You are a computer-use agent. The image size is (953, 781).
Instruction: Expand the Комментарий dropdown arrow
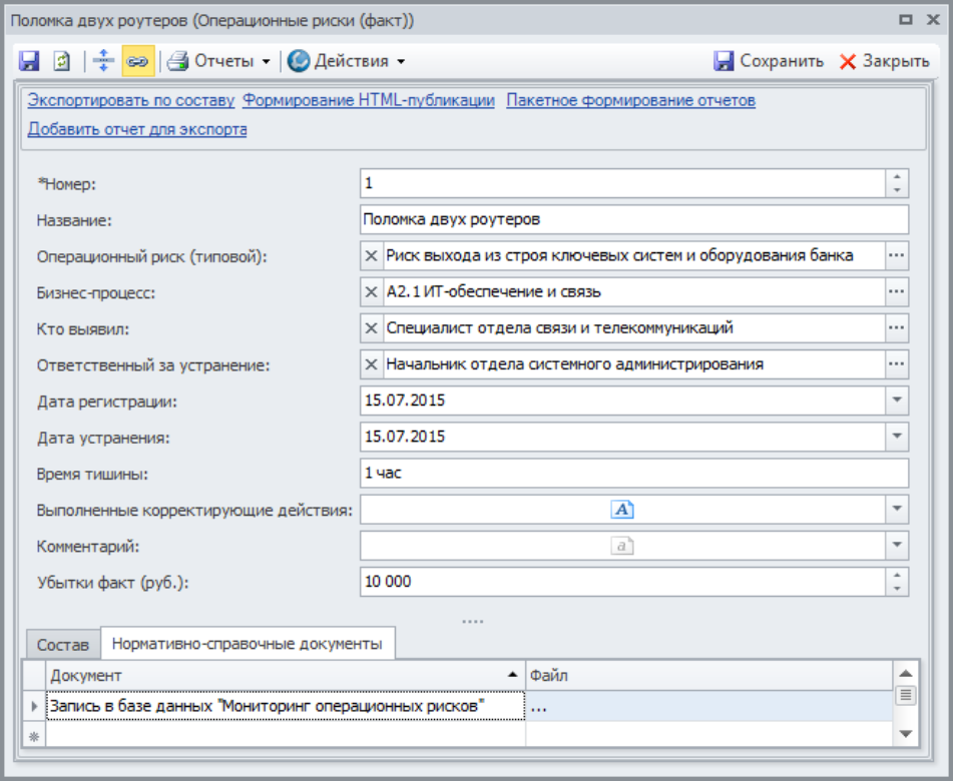pyautogui.click(x=896, y=546)
